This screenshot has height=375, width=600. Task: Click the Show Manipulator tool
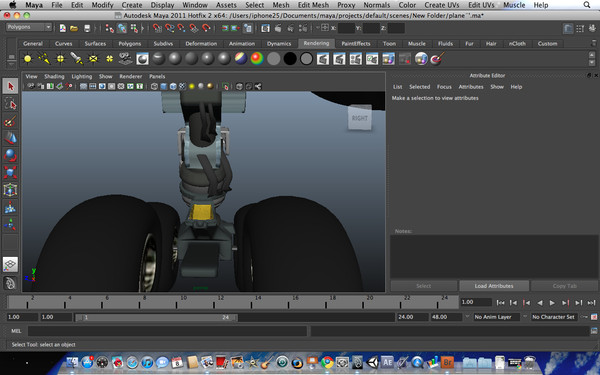(x=10, y=224)
